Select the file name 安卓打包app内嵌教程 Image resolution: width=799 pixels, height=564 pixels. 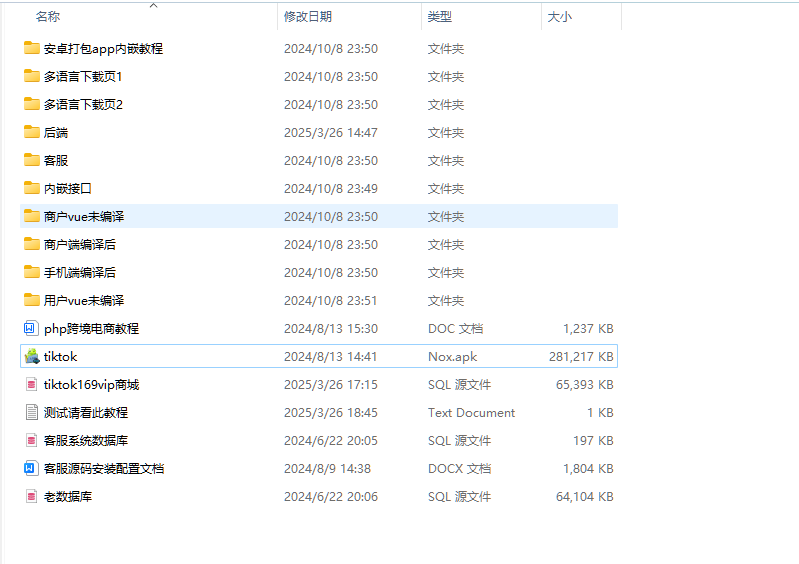[103, 48]
